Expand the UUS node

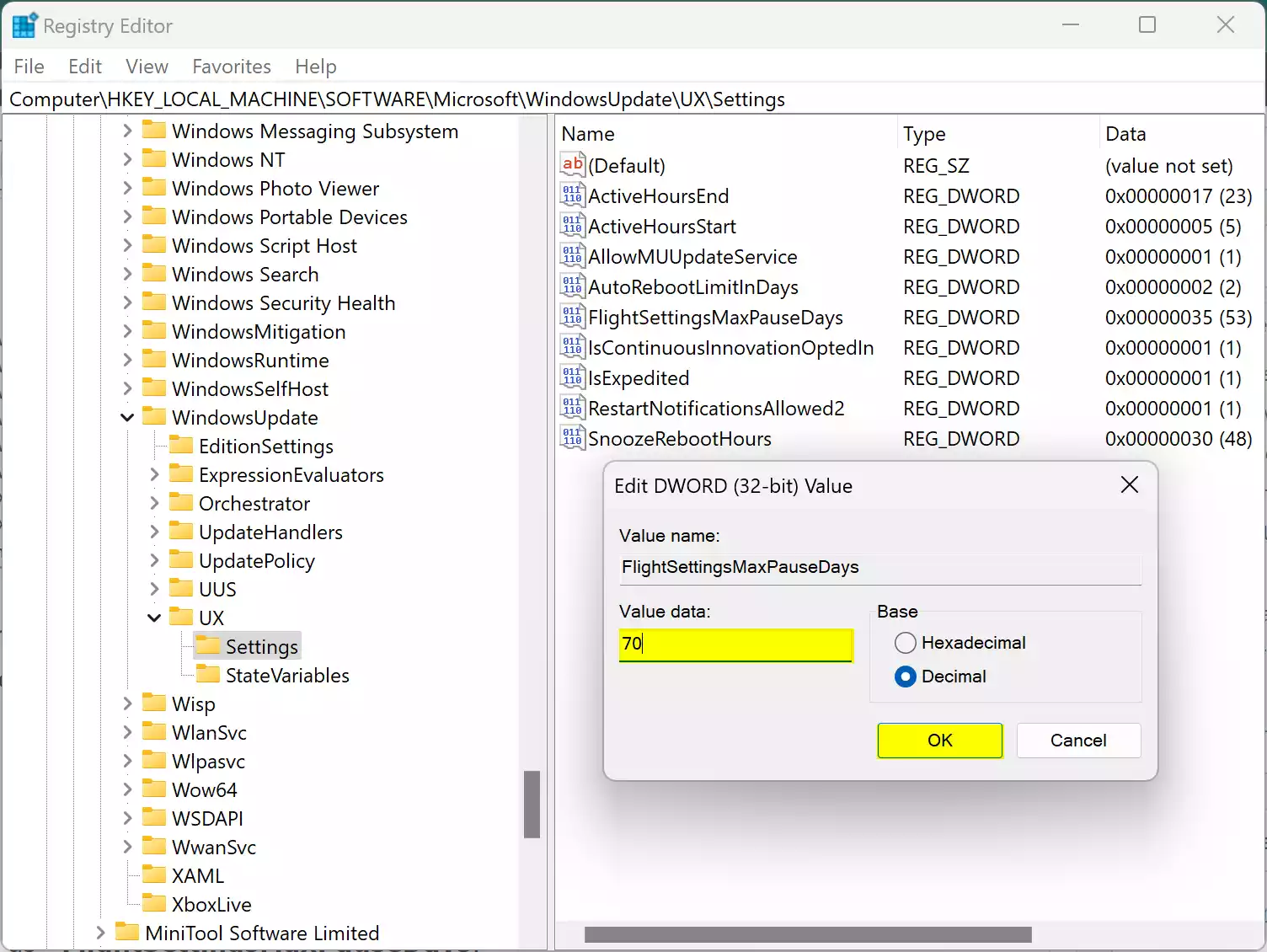tap(154, 589)
